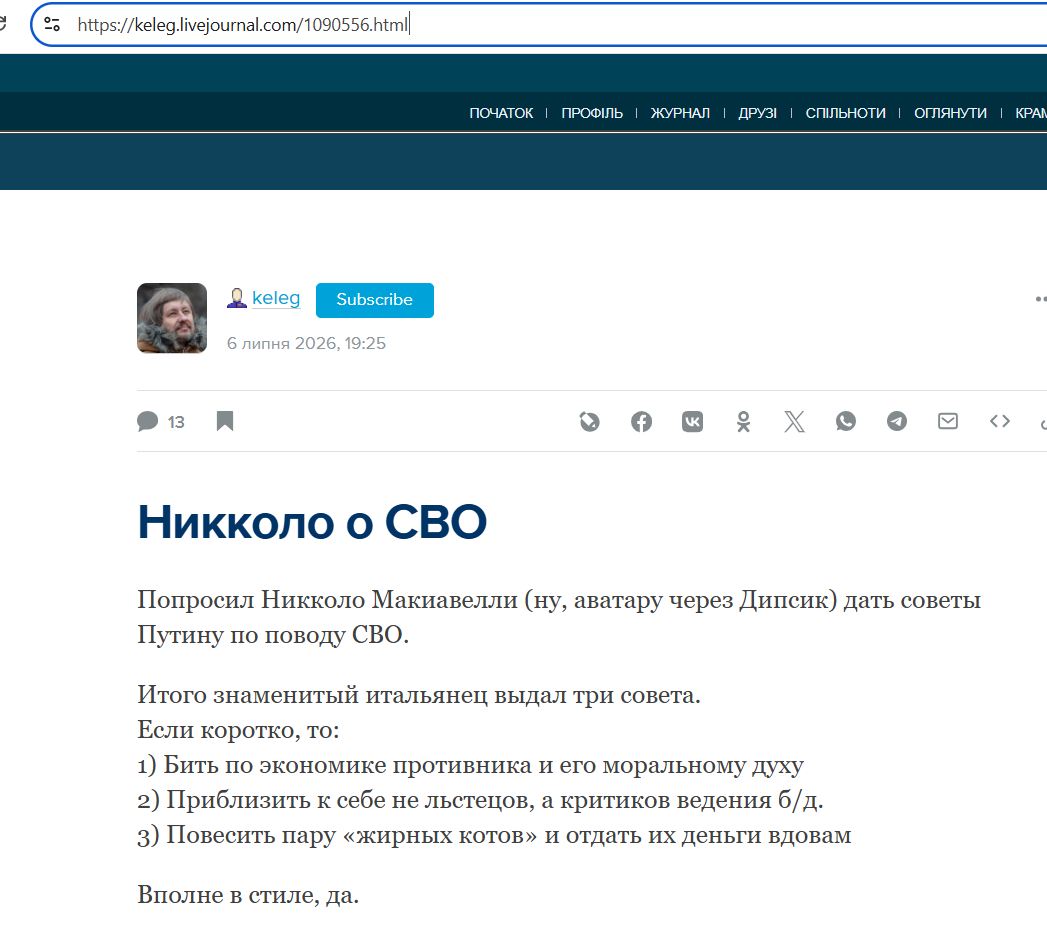Get the embed code icon
The width and height of the screenshot is (1047, 934).
[x=1000, y=421]
